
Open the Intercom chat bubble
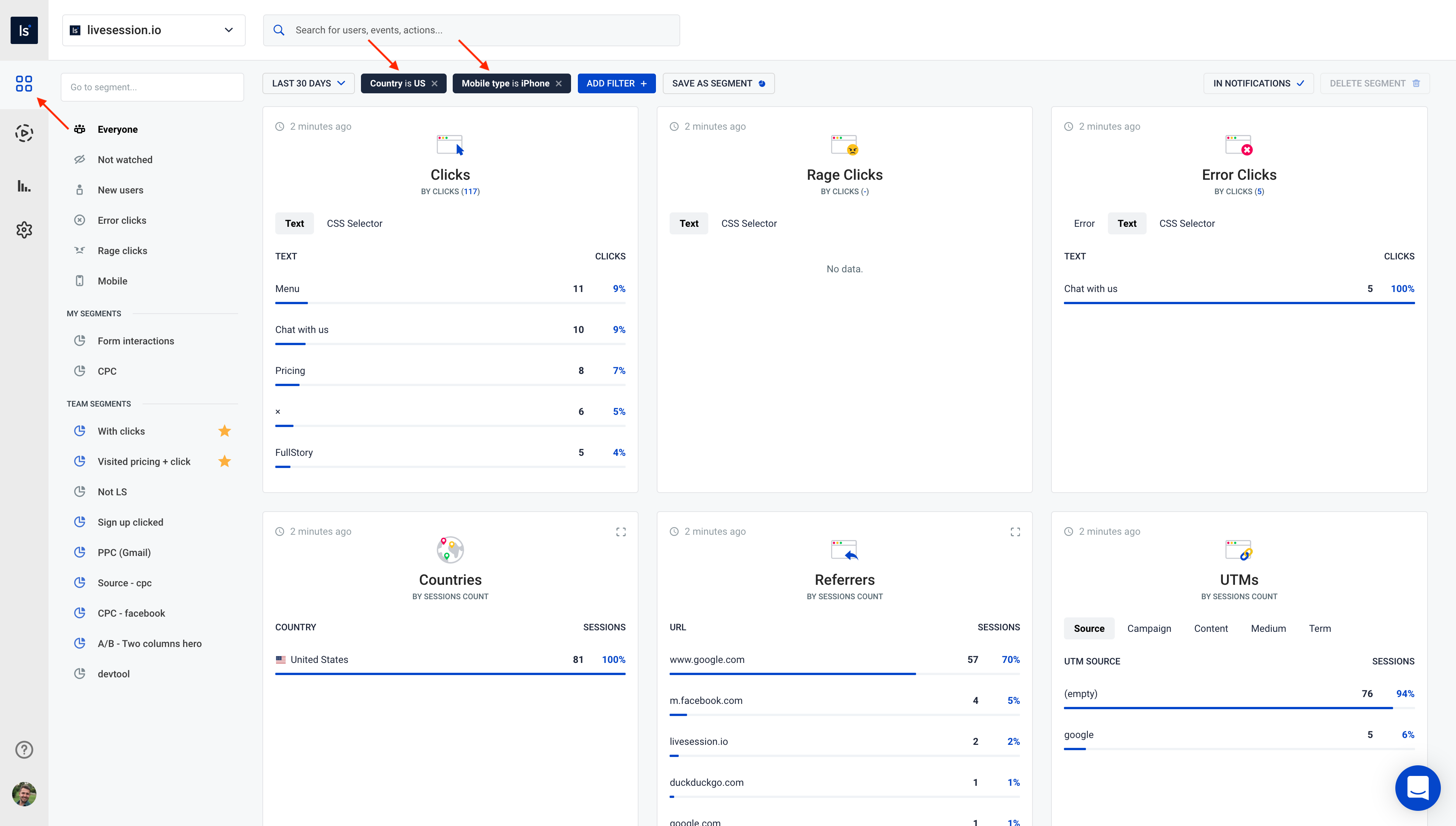[x=1417, y=788]
